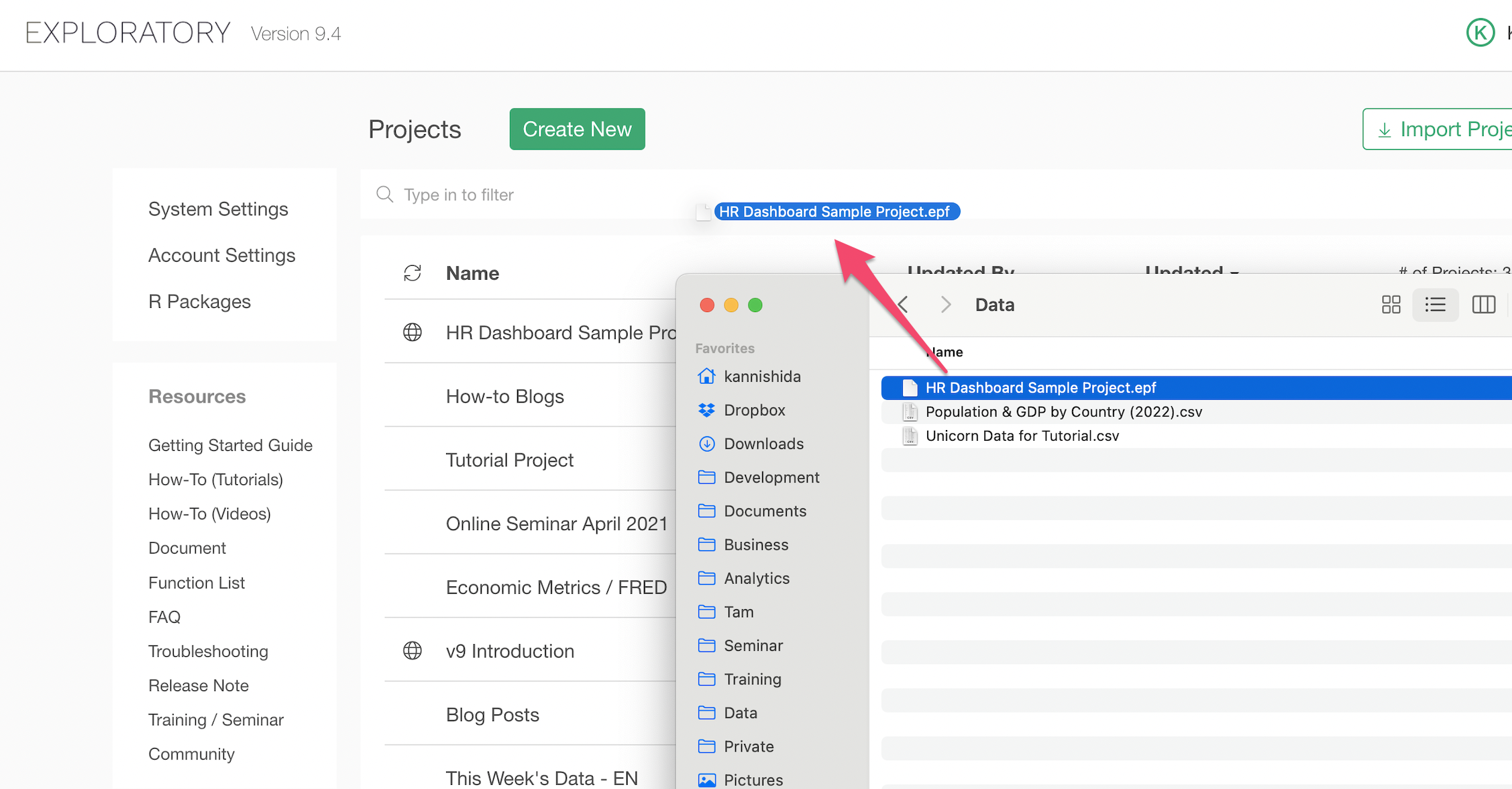Open Data folder in Finder sidebar
The height and width of the screenshot is (789, 1512).
pos(728,712)
